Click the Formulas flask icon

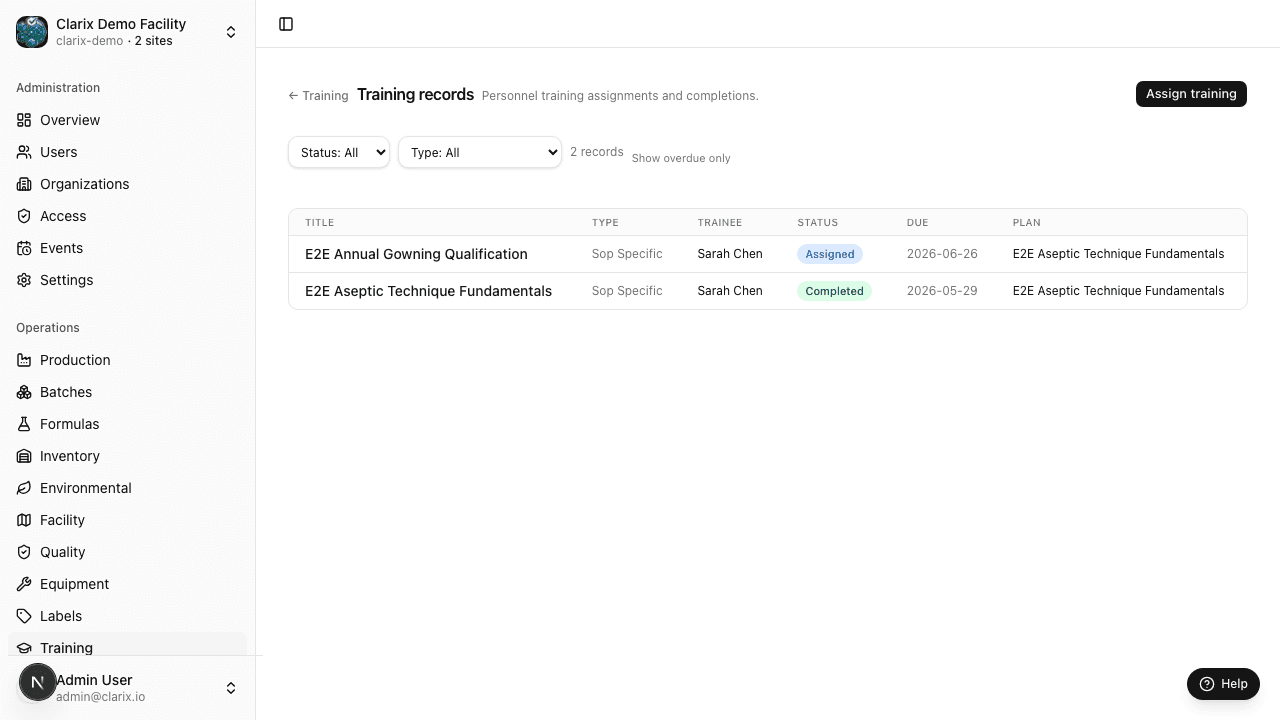(x=24, y=424)
